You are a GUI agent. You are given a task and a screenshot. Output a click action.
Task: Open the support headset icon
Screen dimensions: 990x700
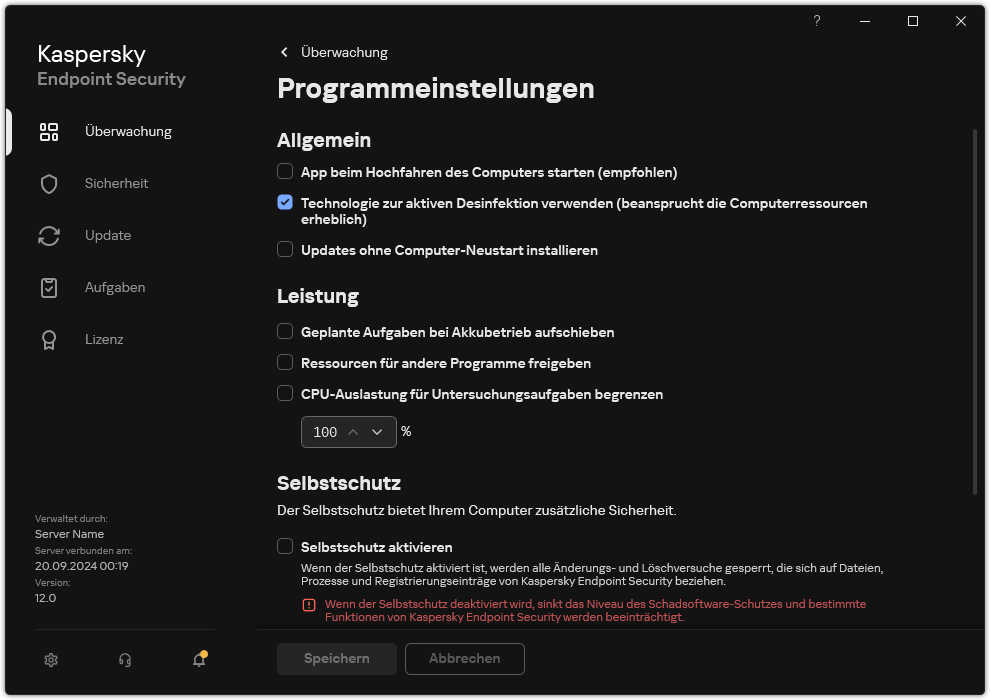[x=124, y=660]
